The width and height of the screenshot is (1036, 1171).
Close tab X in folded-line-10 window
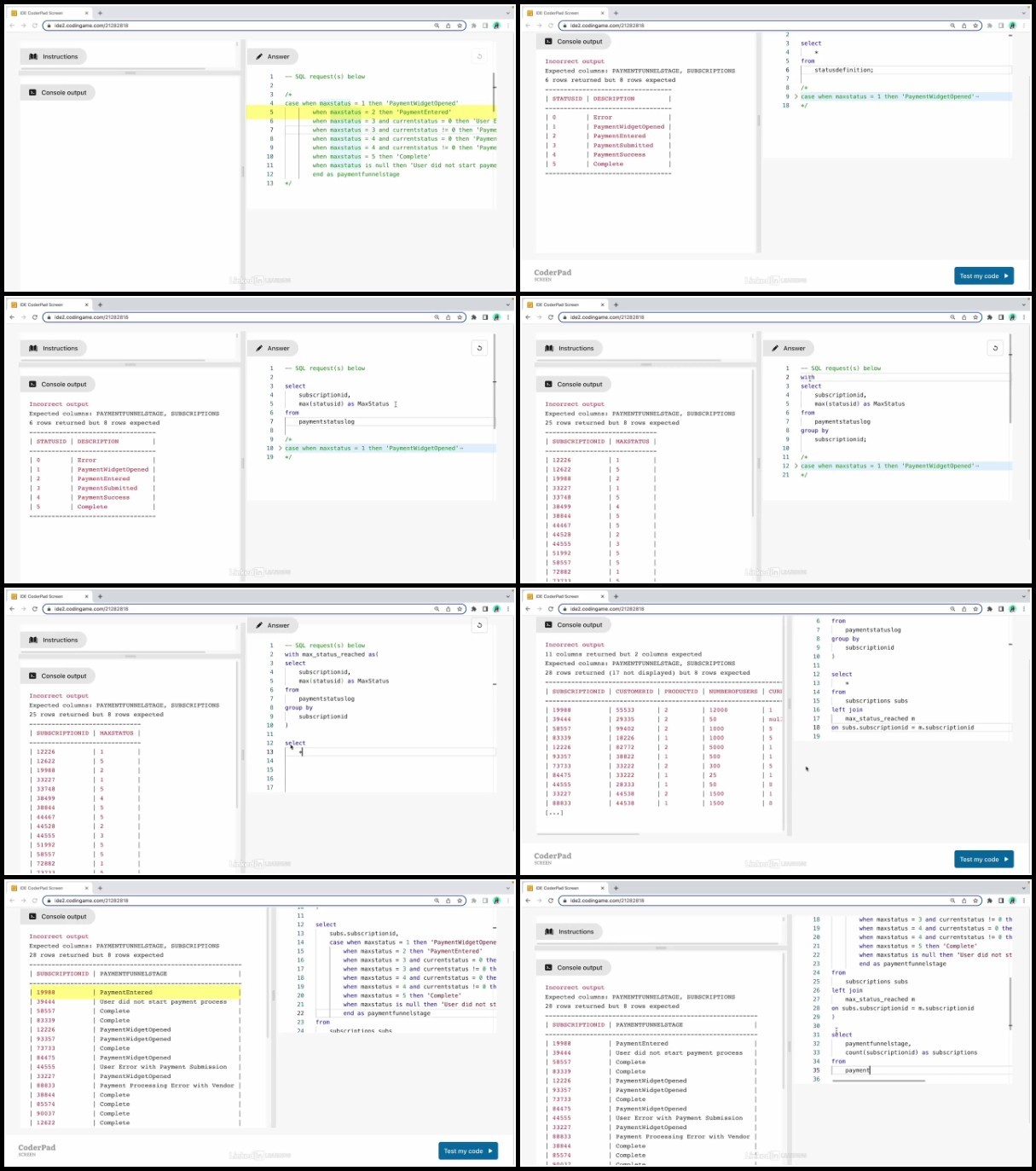89,304
